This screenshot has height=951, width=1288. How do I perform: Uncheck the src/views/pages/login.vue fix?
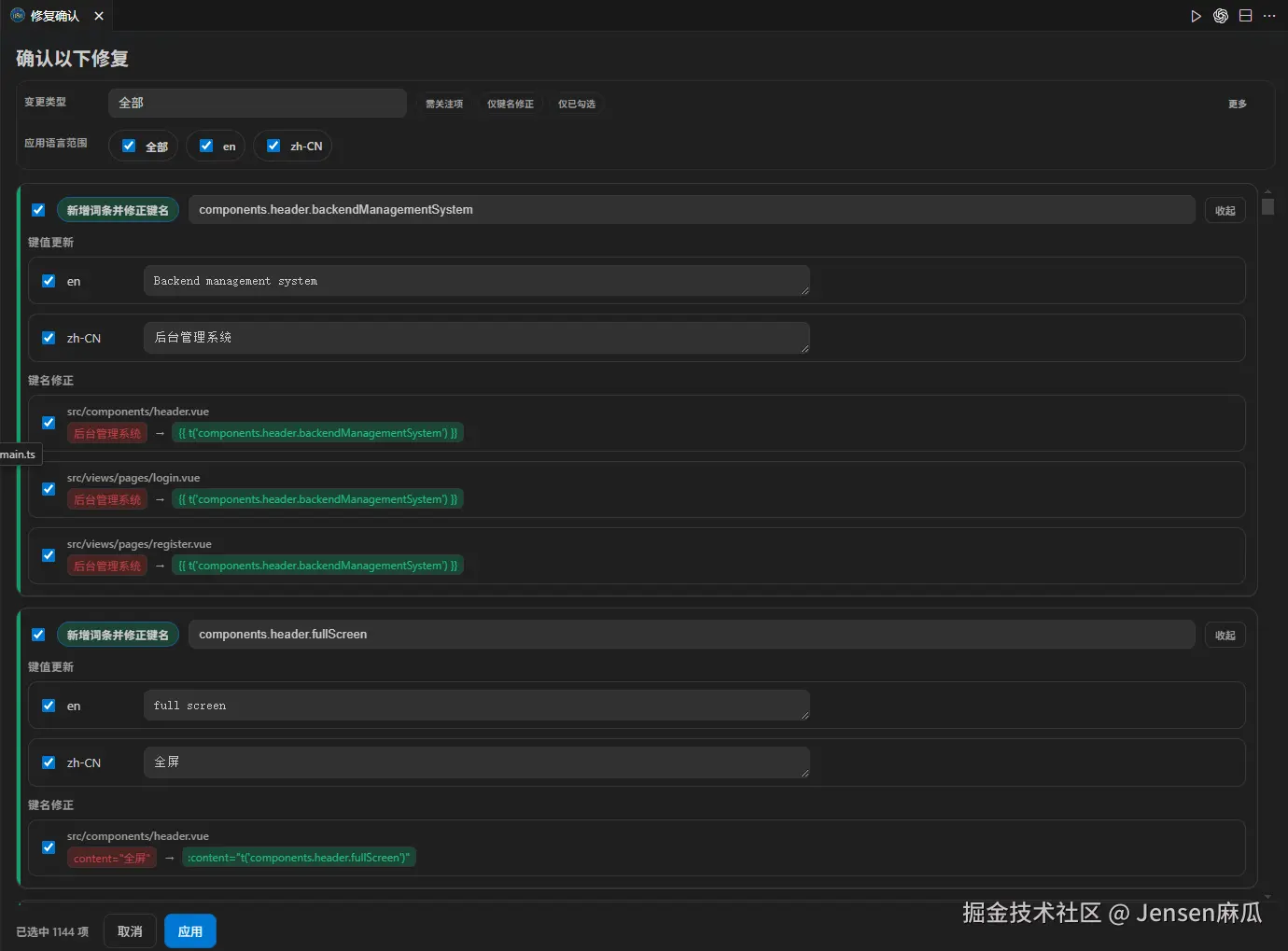pos(49,489)
